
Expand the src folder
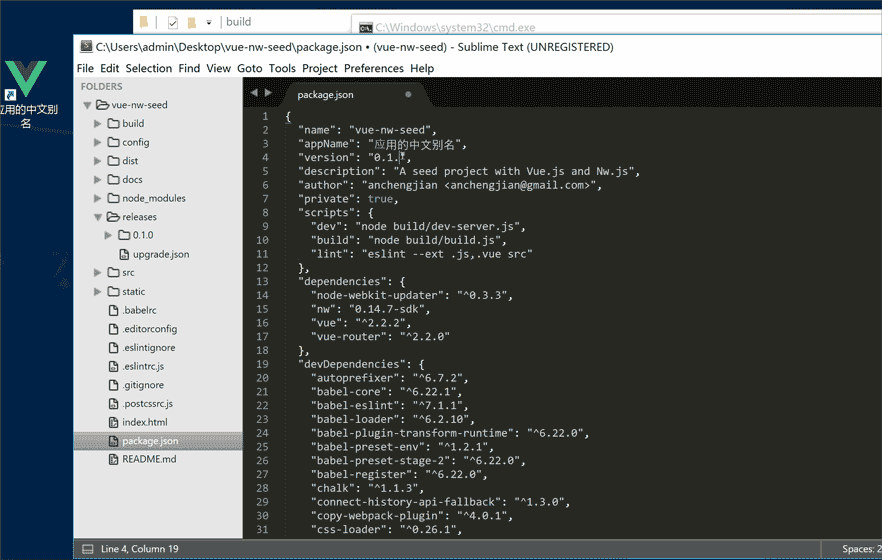point(97,273)
